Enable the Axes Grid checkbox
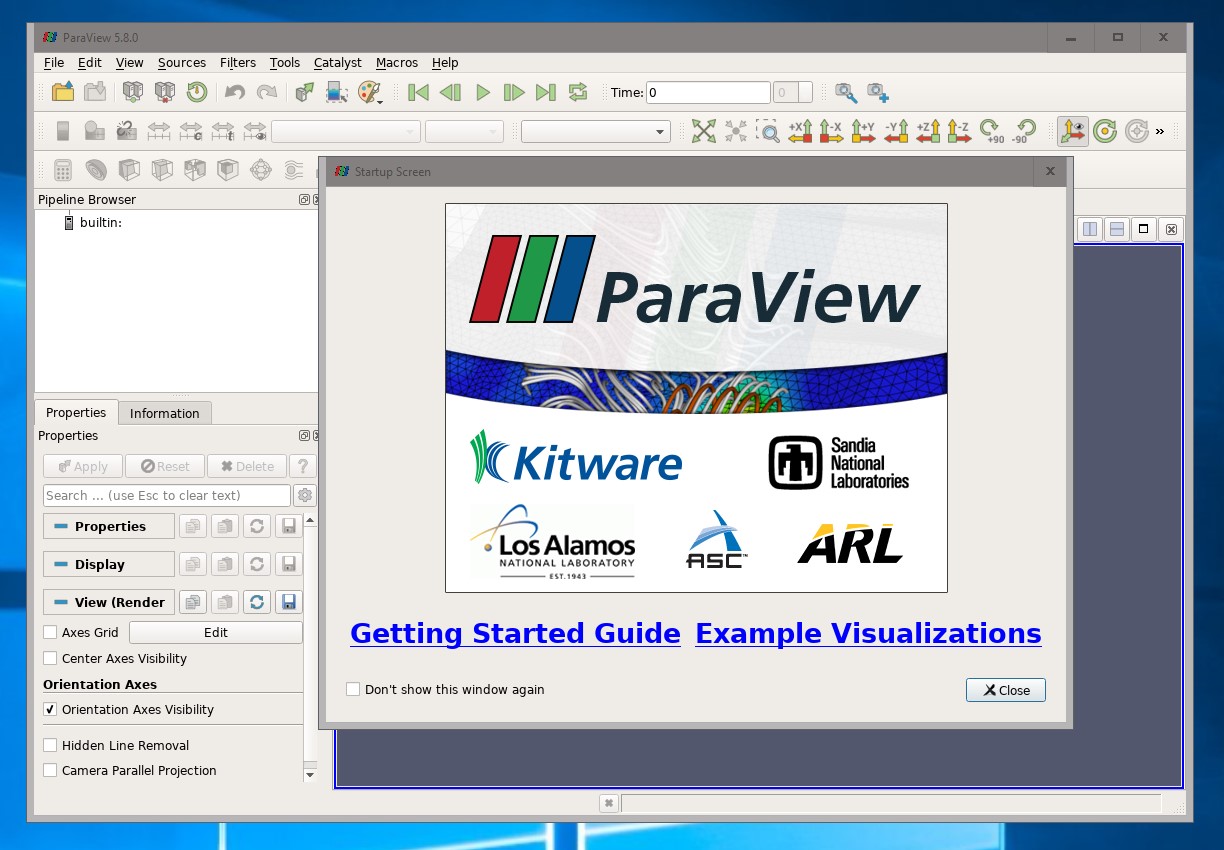This screenshot has width=1224, height=850. [50, 633]
